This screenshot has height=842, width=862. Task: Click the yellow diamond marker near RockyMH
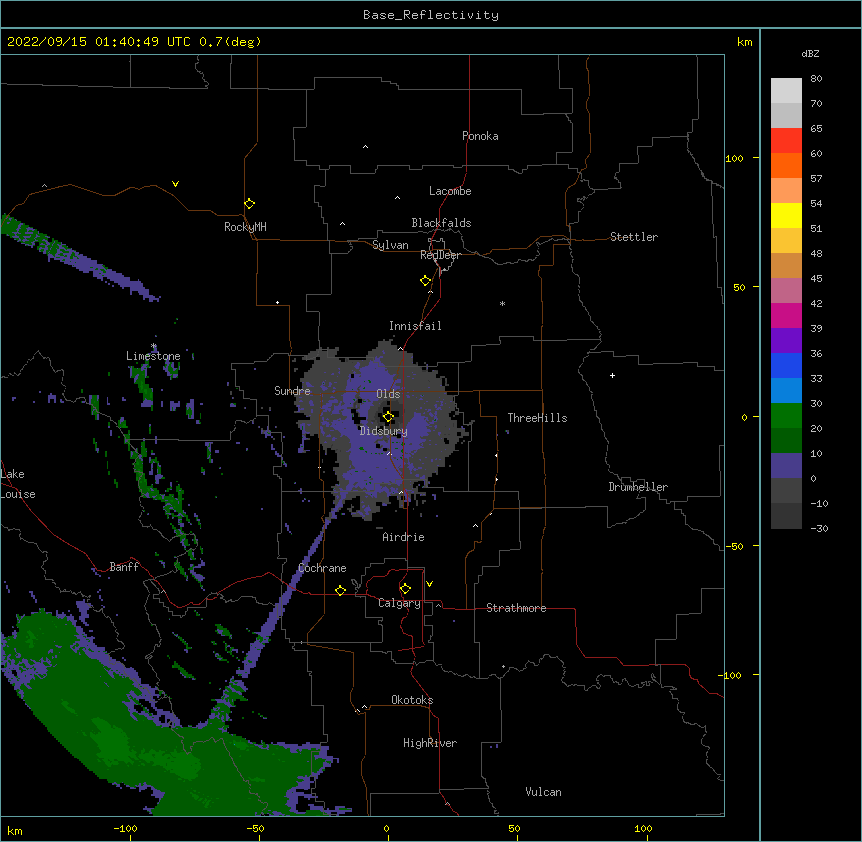(250, 204)
